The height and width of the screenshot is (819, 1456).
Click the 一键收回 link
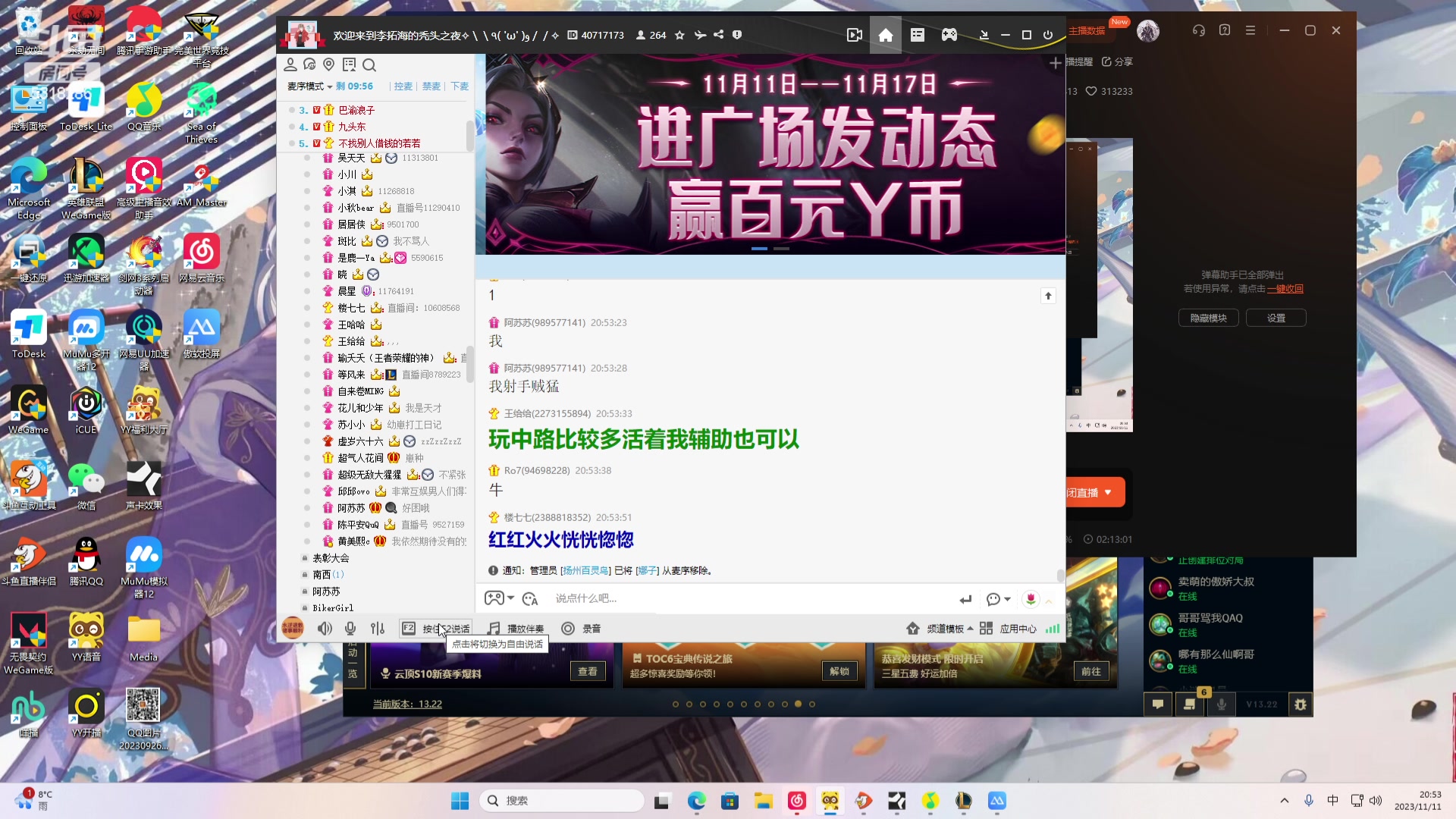point(1285,289)
